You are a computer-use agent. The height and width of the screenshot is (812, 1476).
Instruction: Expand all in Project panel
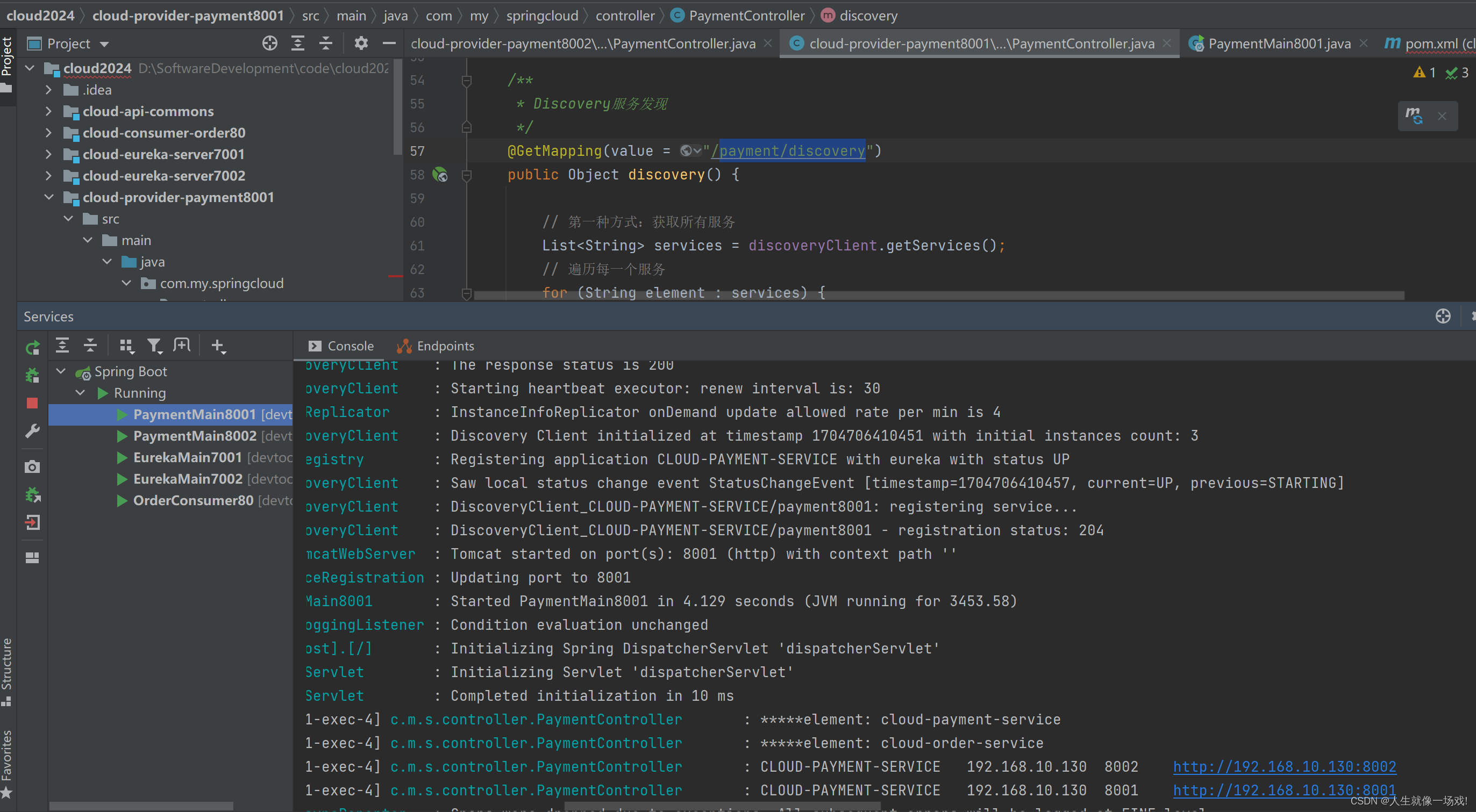[x=298, y=43]
